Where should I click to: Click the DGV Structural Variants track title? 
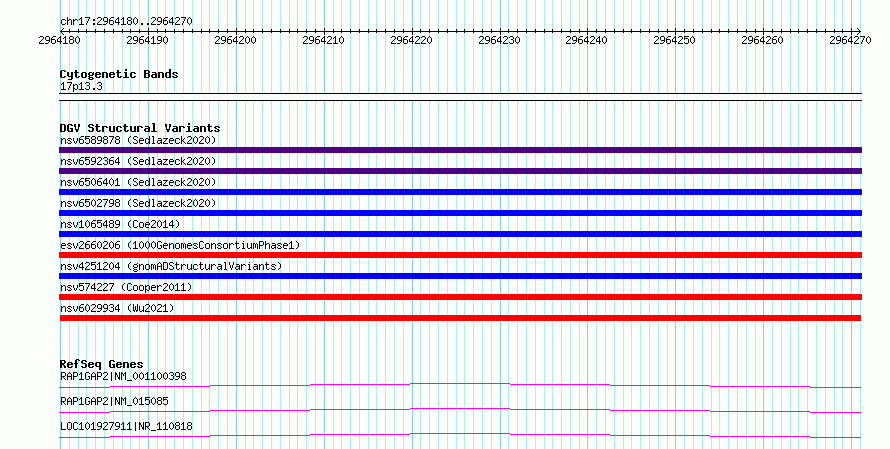click(140, 128)
